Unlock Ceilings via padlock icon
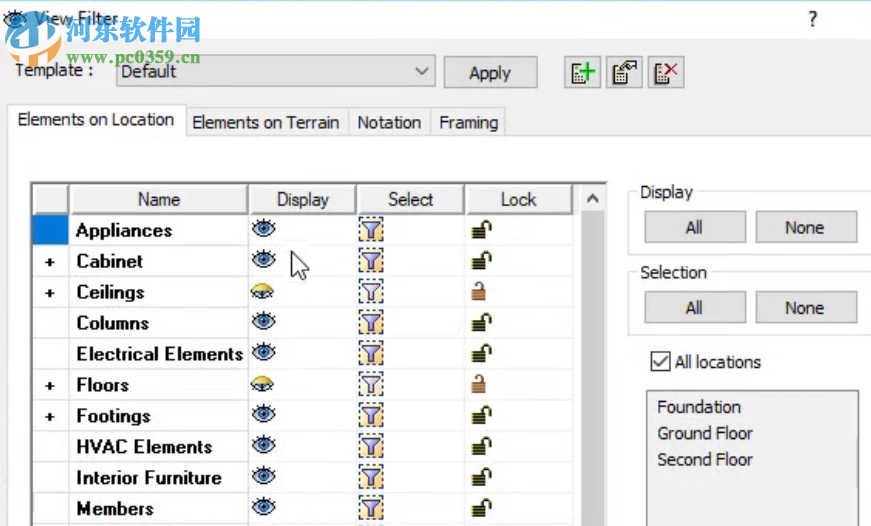Viewport: 871px width, 526px height. pyautogui.click(x=478, y=291)
